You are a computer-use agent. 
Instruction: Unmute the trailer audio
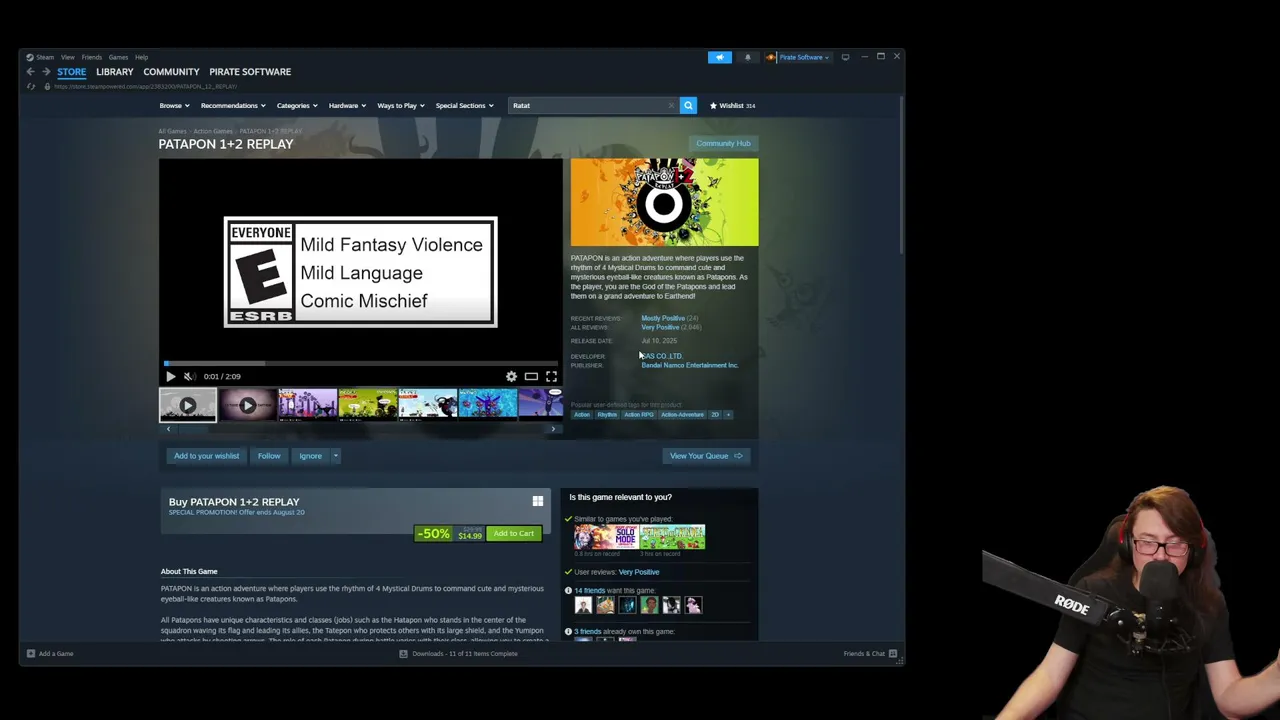(188, 376)
